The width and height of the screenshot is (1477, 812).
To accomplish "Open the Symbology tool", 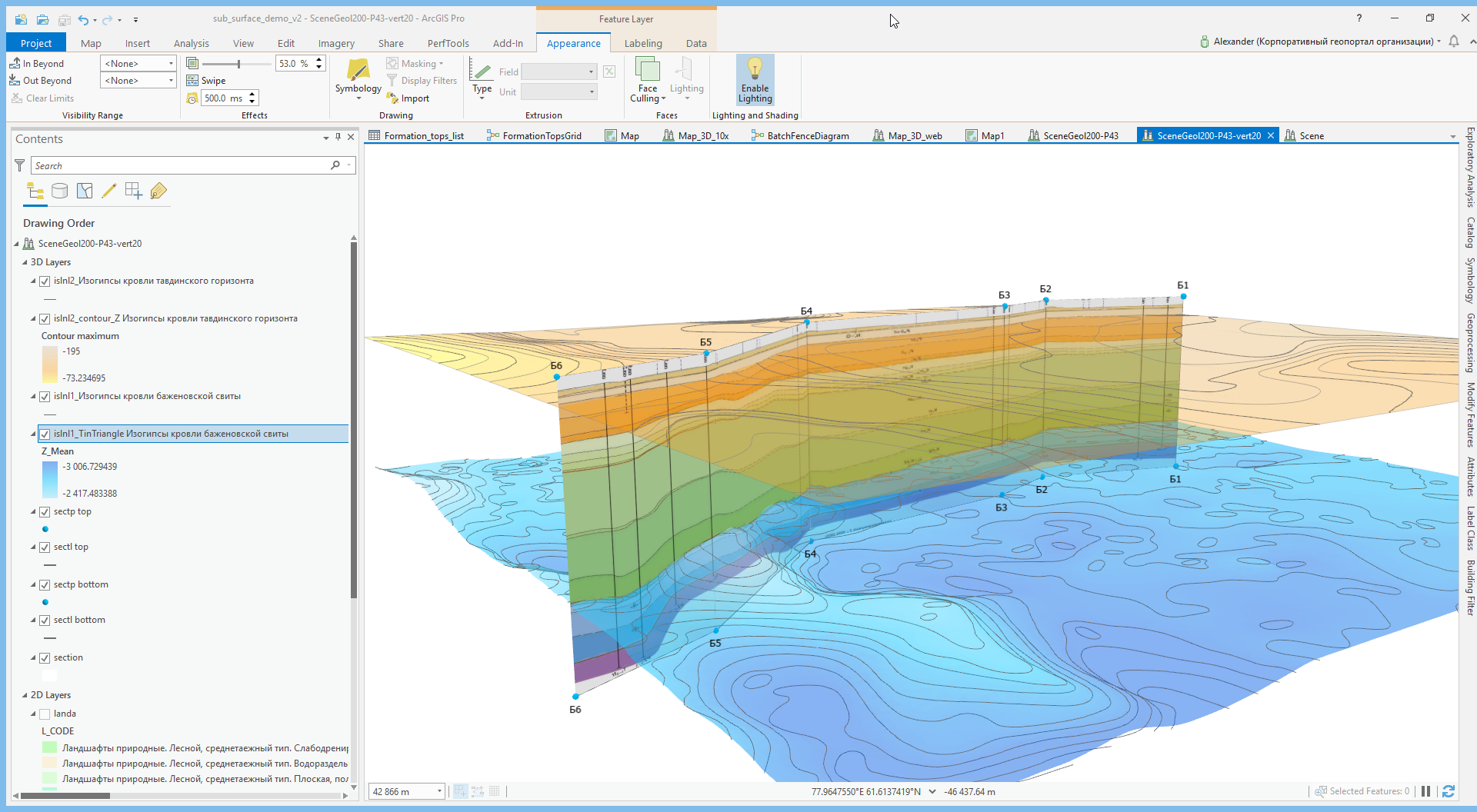I will point(358,77).
